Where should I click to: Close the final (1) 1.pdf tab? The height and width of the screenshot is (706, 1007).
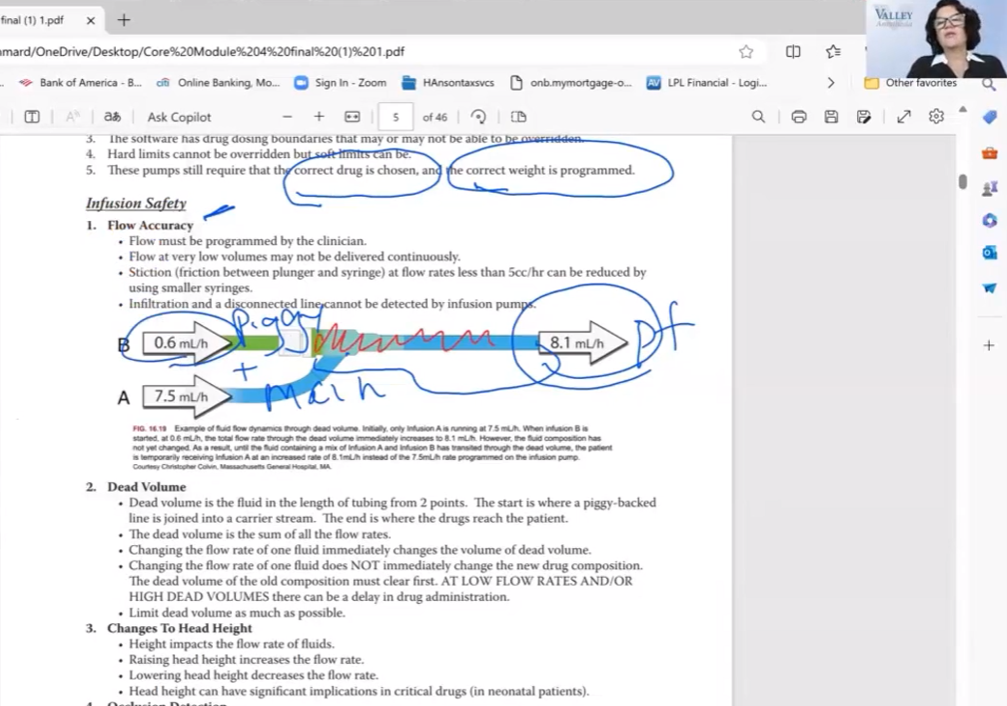click(91, 20)
